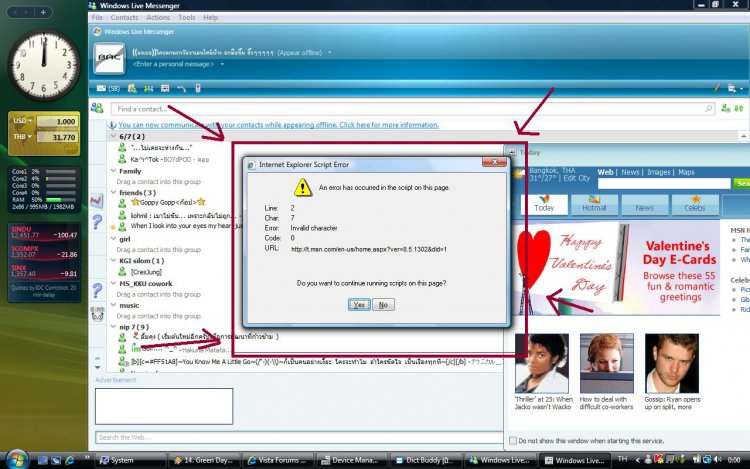Viewport: 750px width, 469px height.
Task: Click the Search the Web field
Action: click(x=299, y=437)
